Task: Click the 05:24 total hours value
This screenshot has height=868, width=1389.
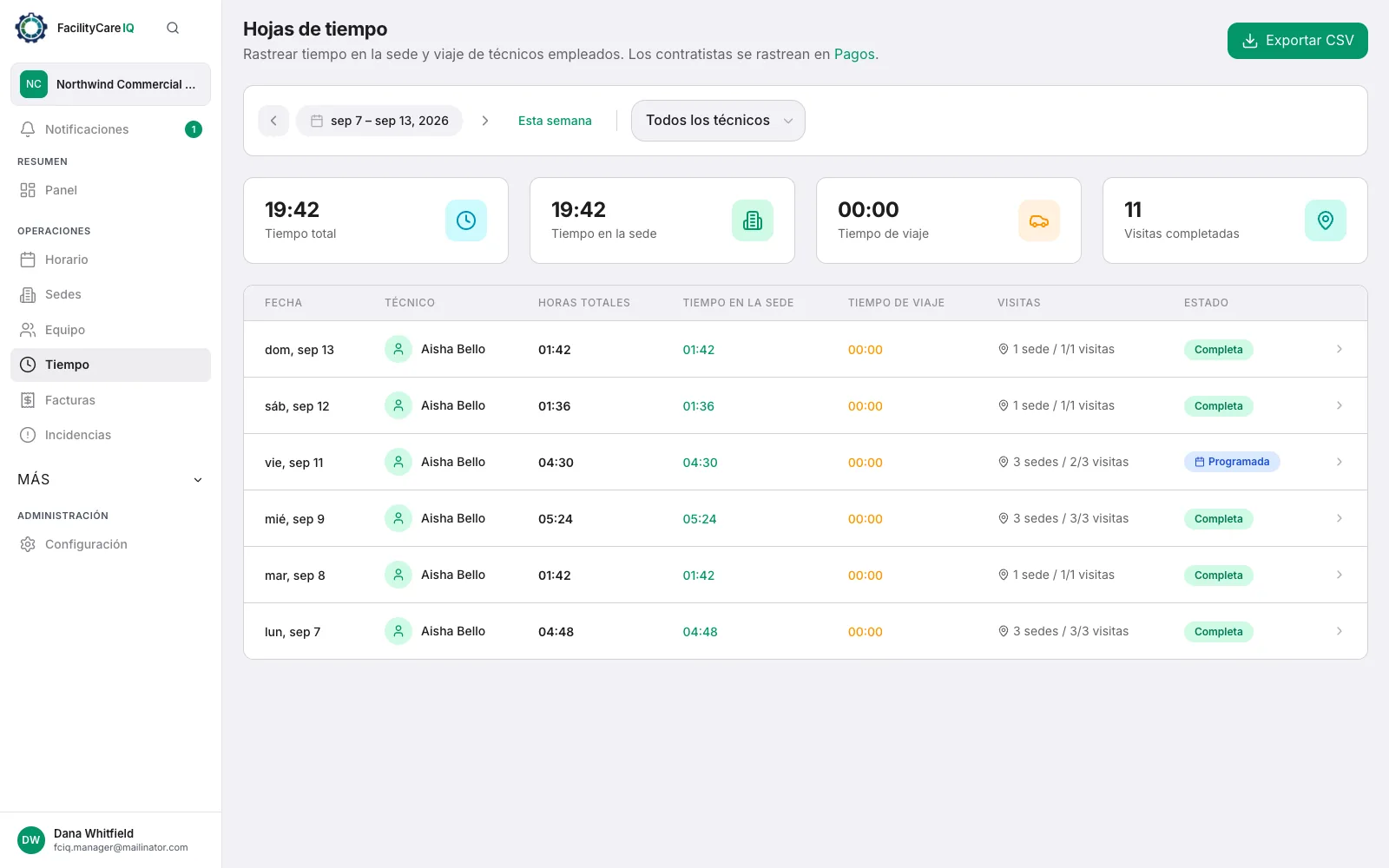Action: coord(556,519)
